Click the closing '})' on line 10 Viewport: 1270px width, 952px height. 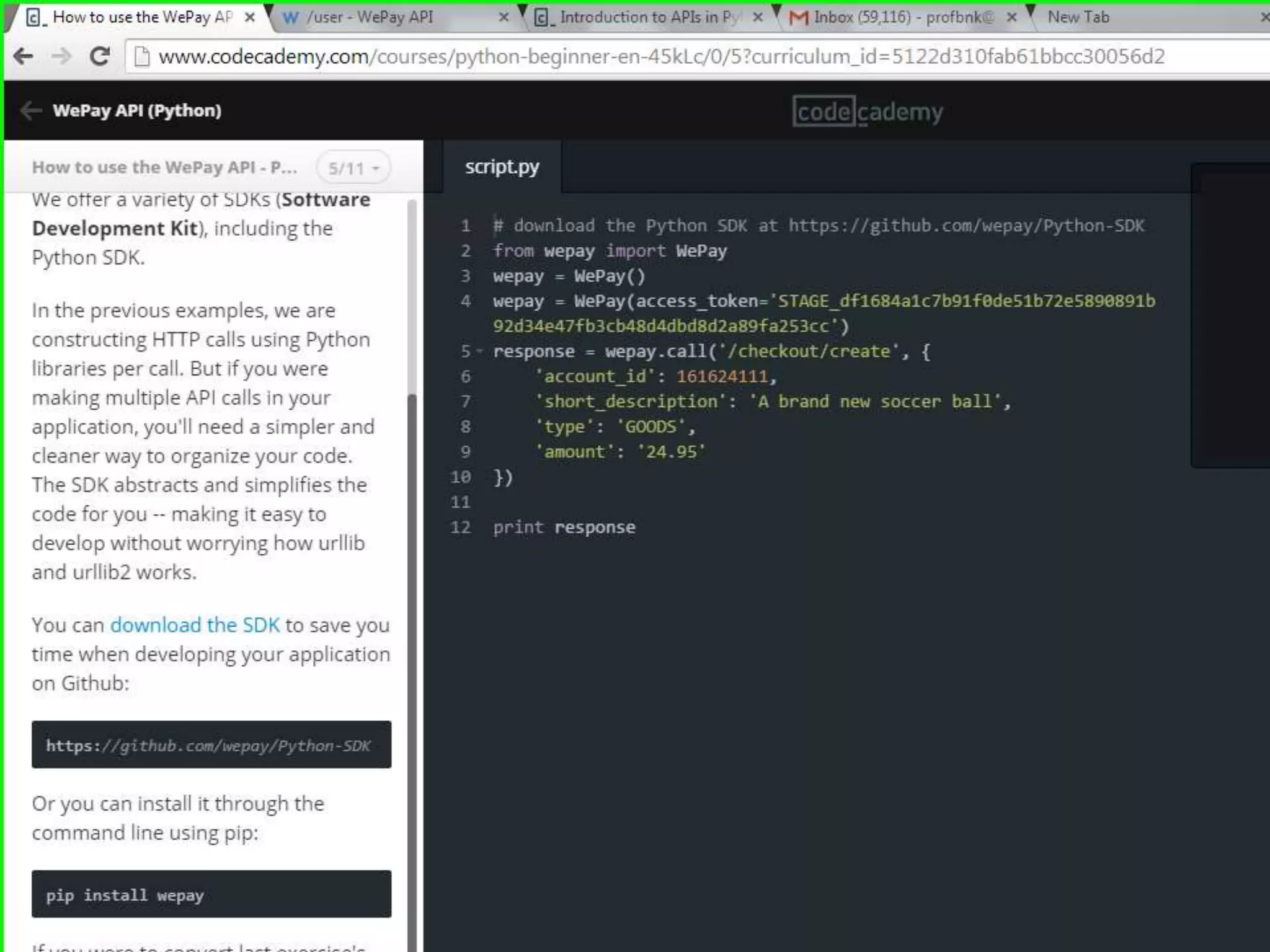(503, 477)
